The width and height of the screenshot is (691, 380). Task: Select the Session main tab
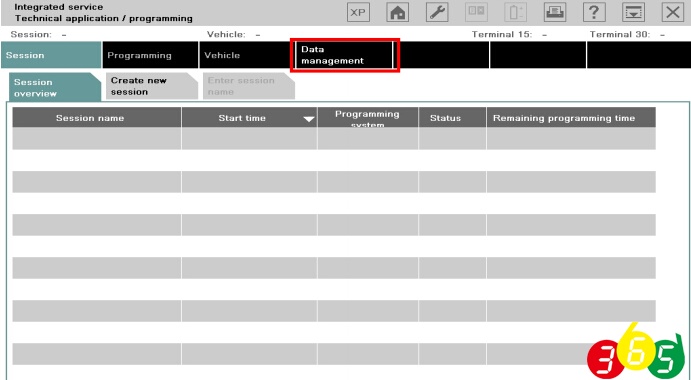point(51,55)
